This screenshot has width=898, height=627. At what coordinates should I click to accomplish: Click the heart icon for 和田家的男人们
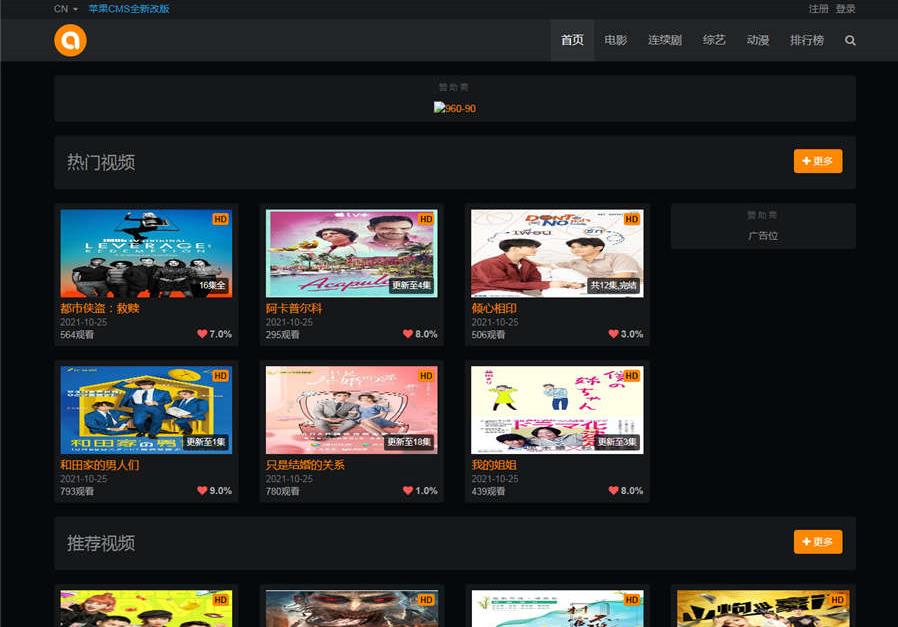pos(202,491)
